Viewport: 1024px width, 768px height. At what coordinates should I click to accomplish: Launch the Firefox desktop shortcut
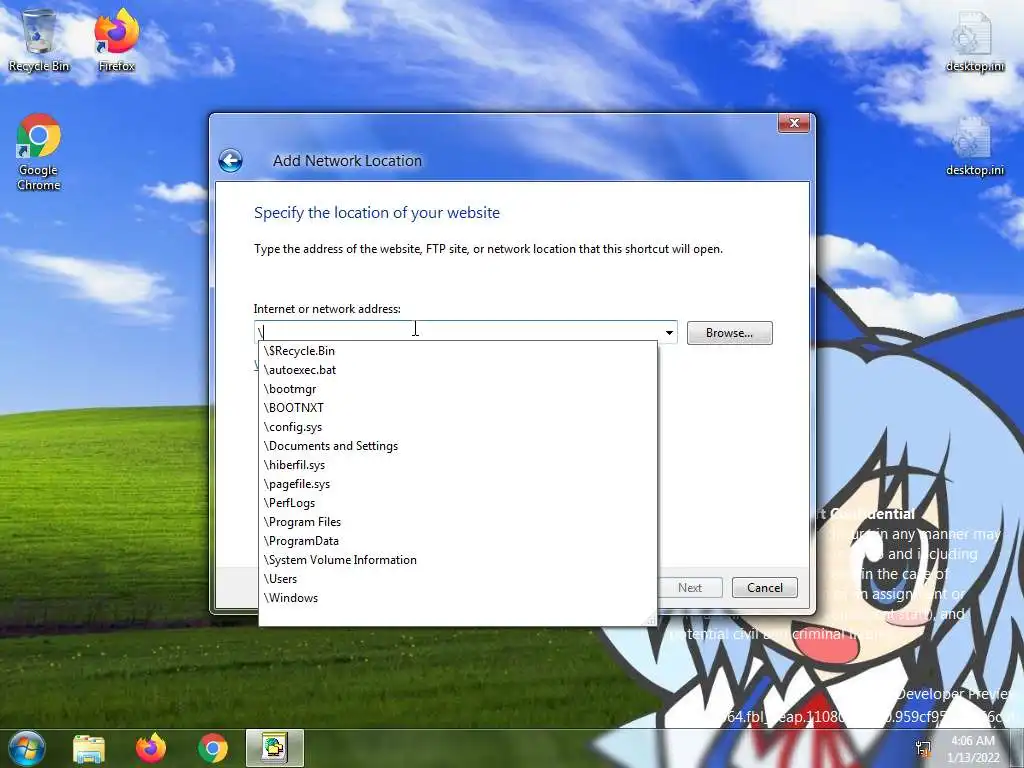(116, 40)
